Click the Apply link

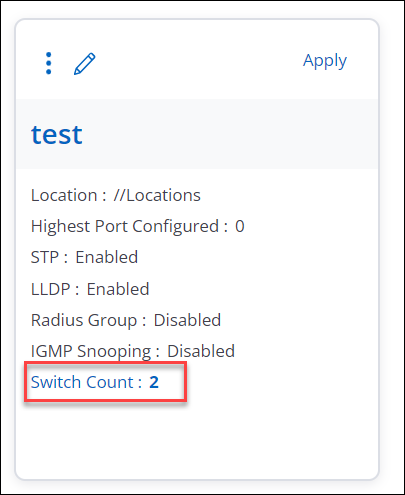coord(325,61)
